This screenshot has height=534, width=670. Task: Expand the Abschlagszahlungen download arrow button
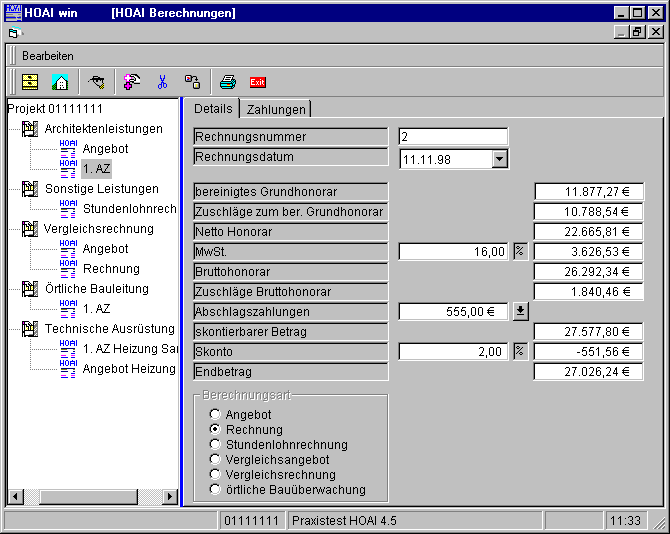520,311
